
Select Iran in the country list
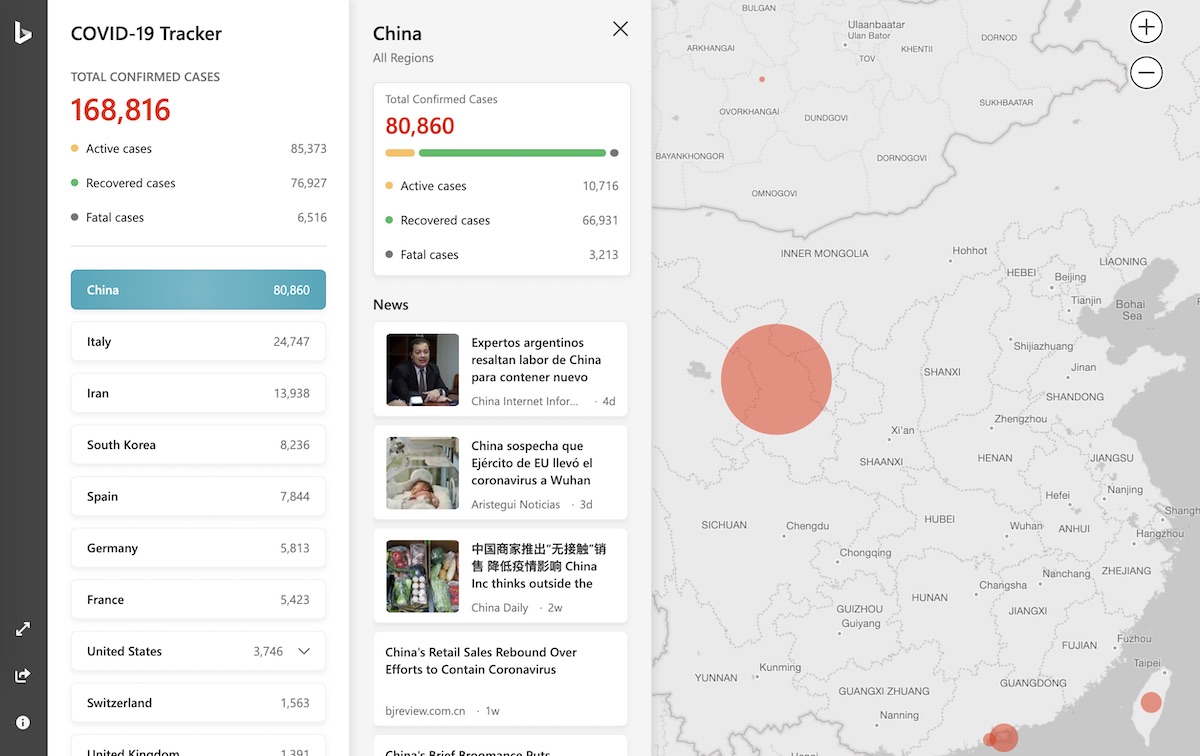click(198, 393)
